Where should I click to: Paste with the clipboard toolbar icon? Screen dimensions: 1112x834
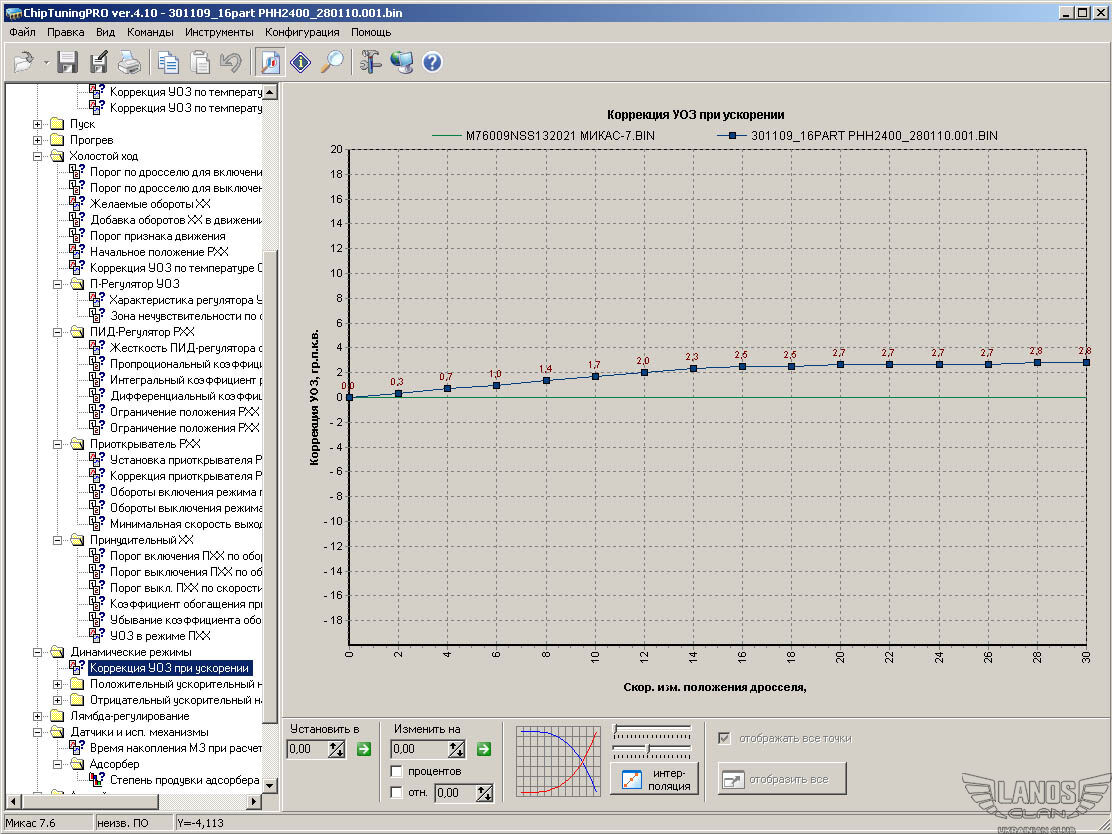[201, 62]
